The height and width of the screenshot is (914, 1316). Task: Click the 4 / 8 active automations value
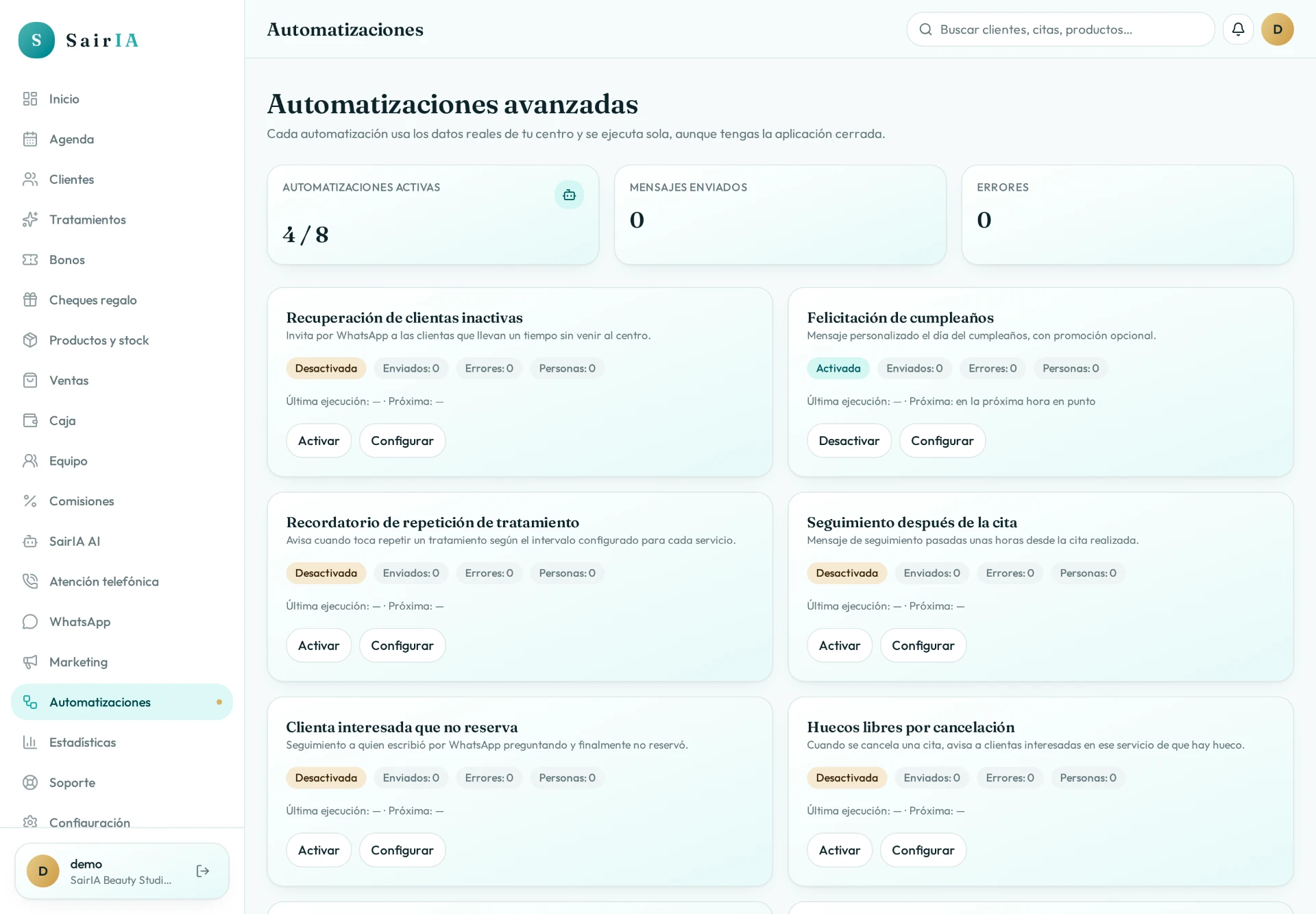306,235
